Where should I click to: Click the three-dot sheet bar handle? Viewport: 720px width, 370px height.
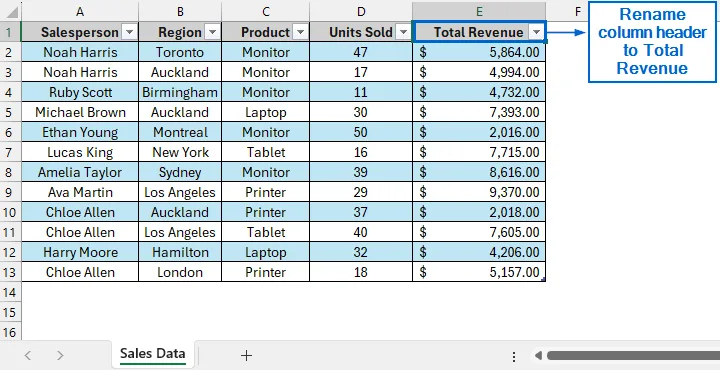pyautogui.click(x=514, y=356)
